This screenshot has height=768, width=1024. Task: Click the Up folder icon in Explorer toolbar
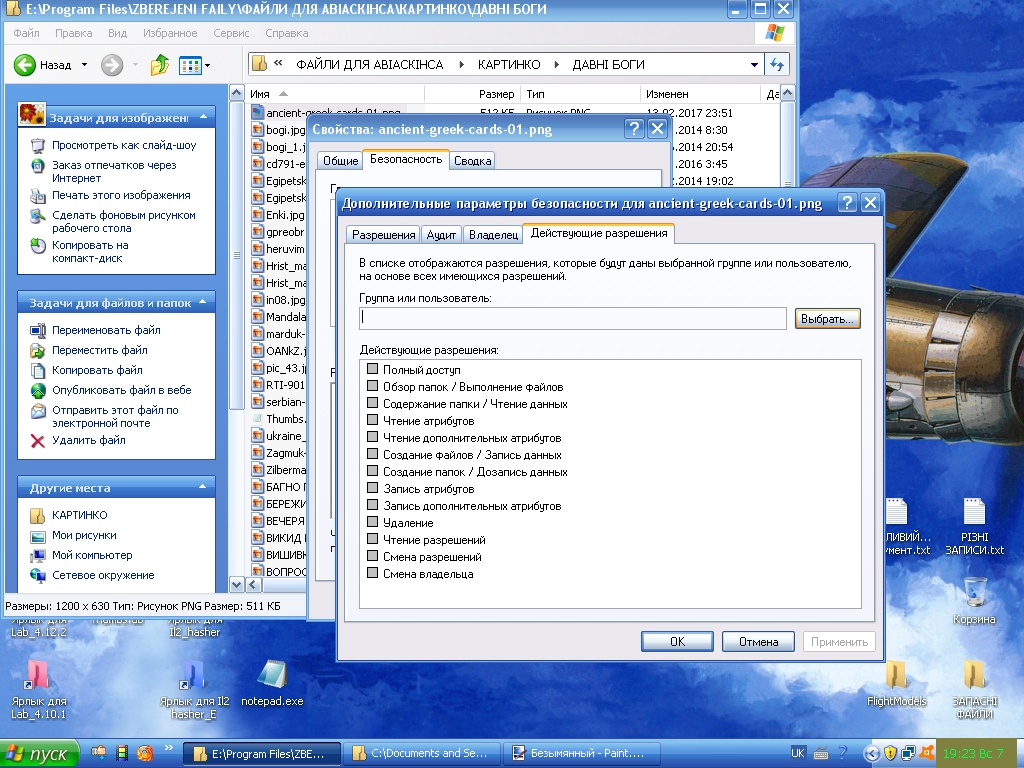tap(159, 65)
